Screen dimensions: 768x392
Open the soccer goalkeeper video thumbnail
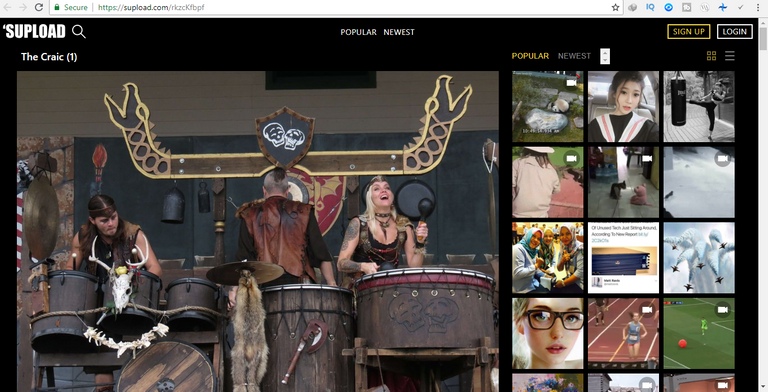699,333
